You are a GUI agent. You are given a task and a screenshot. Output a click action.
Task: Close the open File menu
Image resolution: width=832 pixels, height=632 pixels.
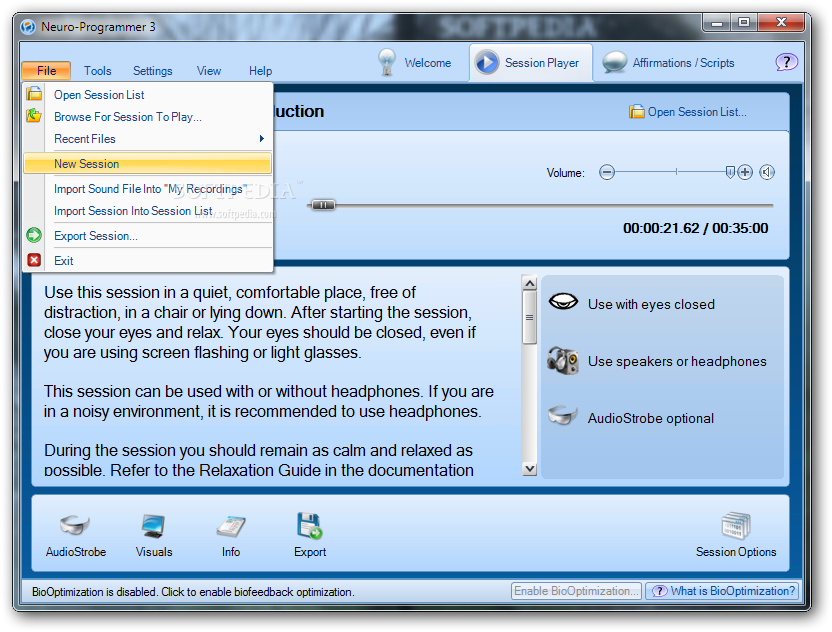[x=47, y=70]
